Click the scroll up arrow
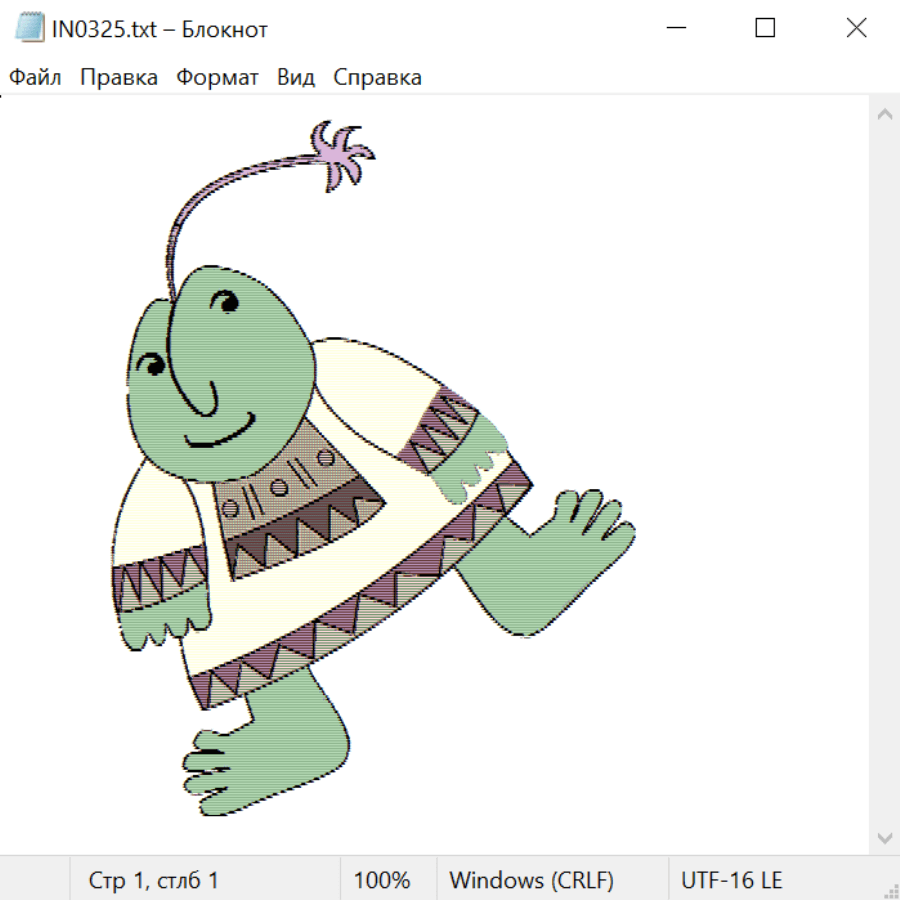This screenshot has height=900, width=900. pyautogui.click(x=884, y=115)
